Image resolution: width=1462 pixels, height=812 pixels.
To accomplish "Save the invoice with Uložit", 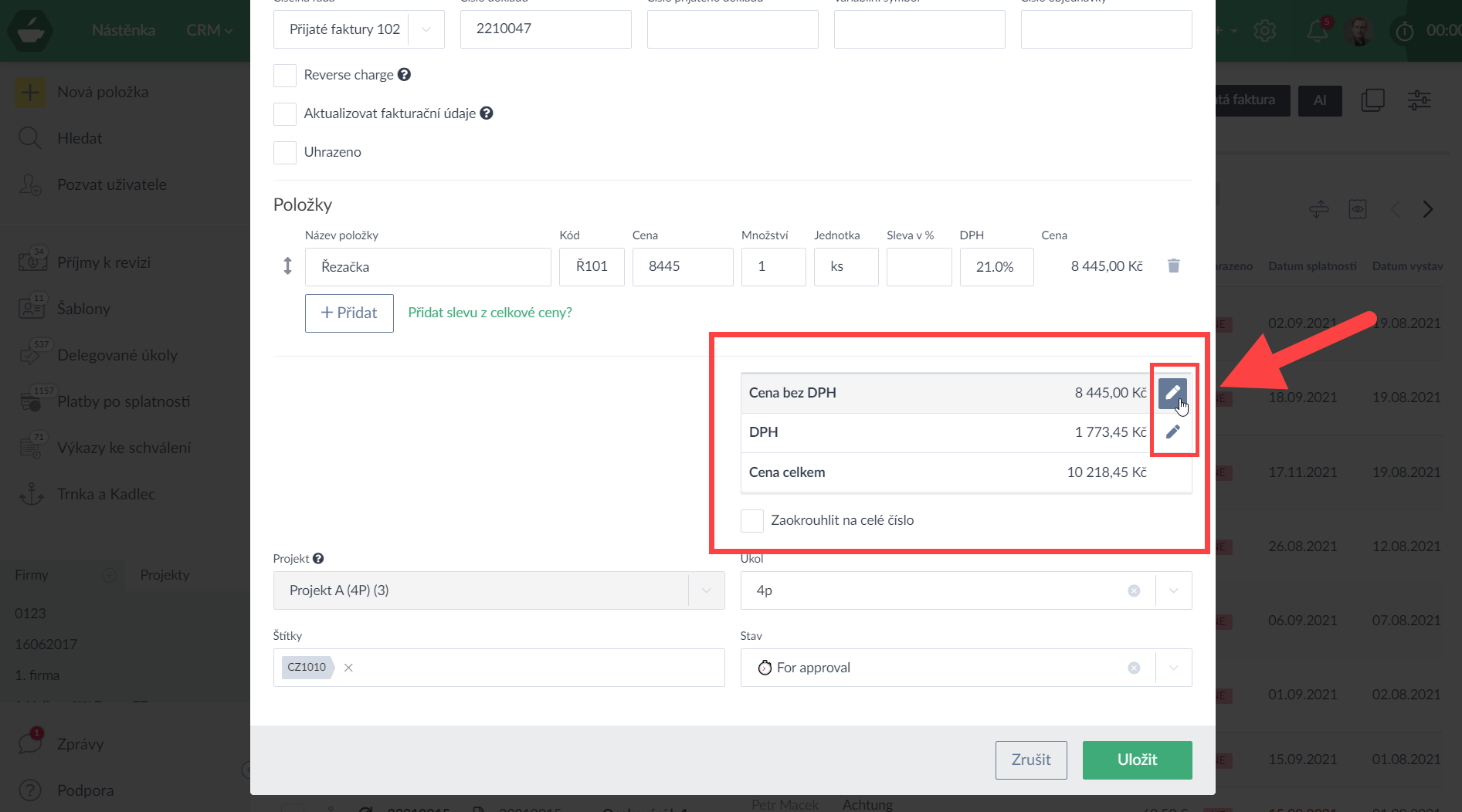I will (1137, 760).
